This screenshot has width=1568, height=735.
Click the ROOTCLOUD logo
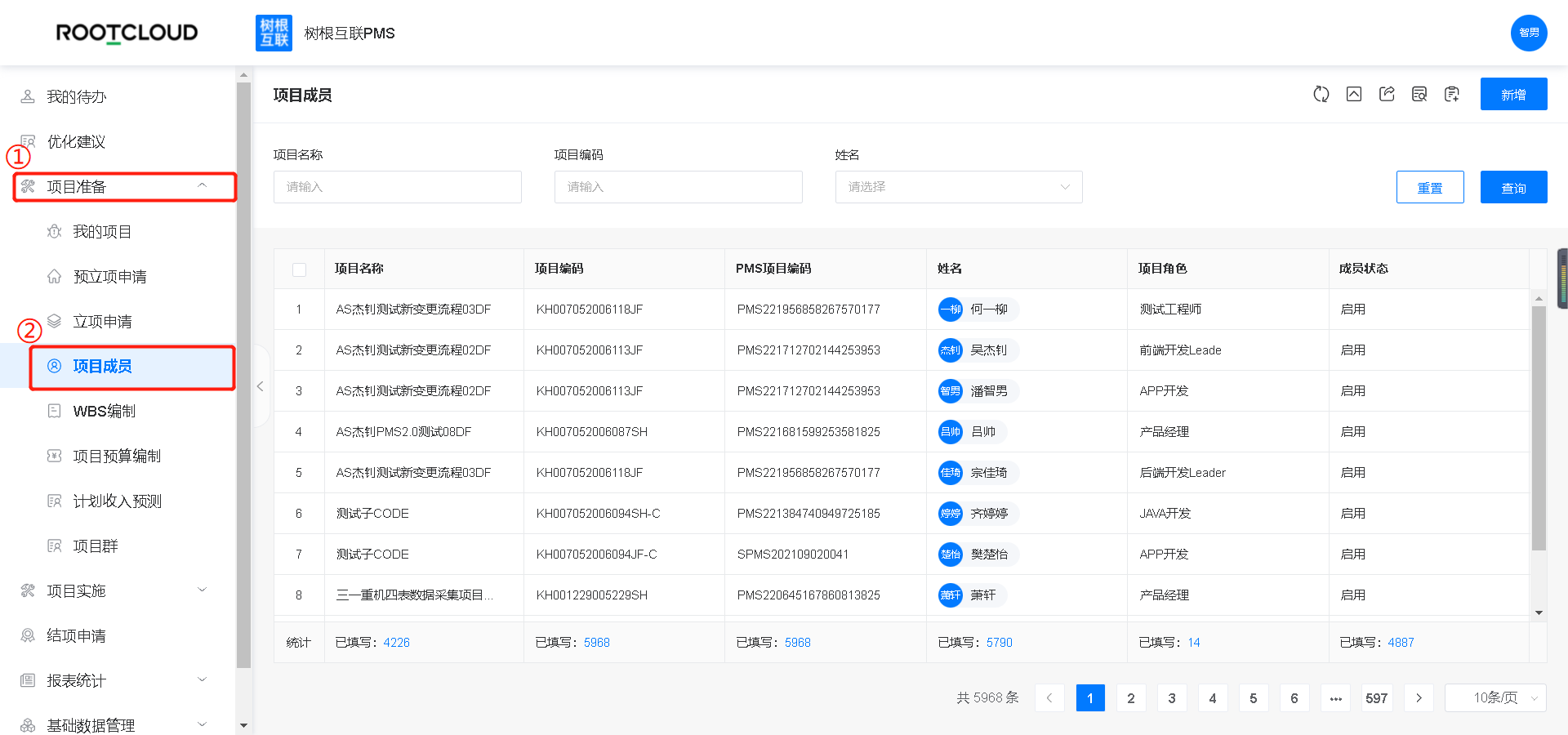tap(127, 33)
